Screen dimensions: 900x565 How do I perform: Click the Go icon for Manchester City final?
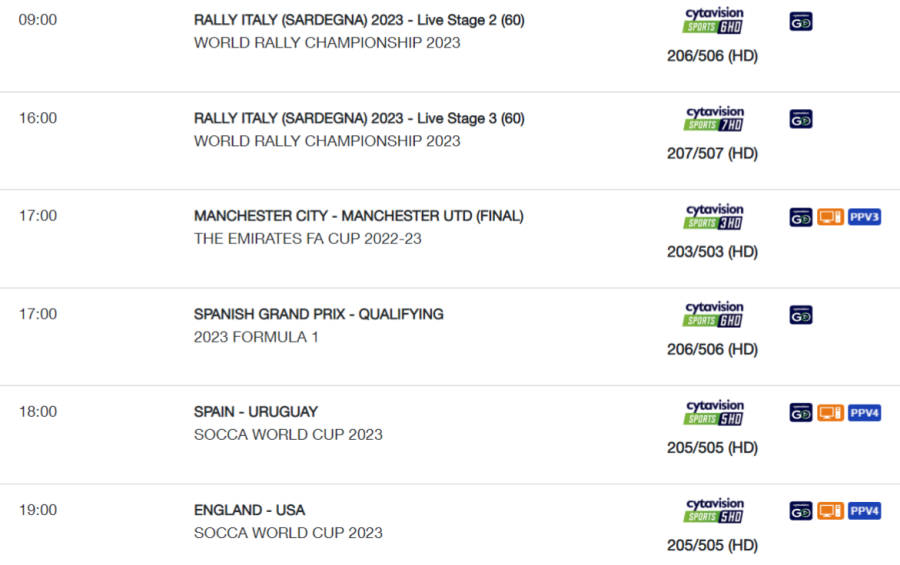click(x=801, y=217)
